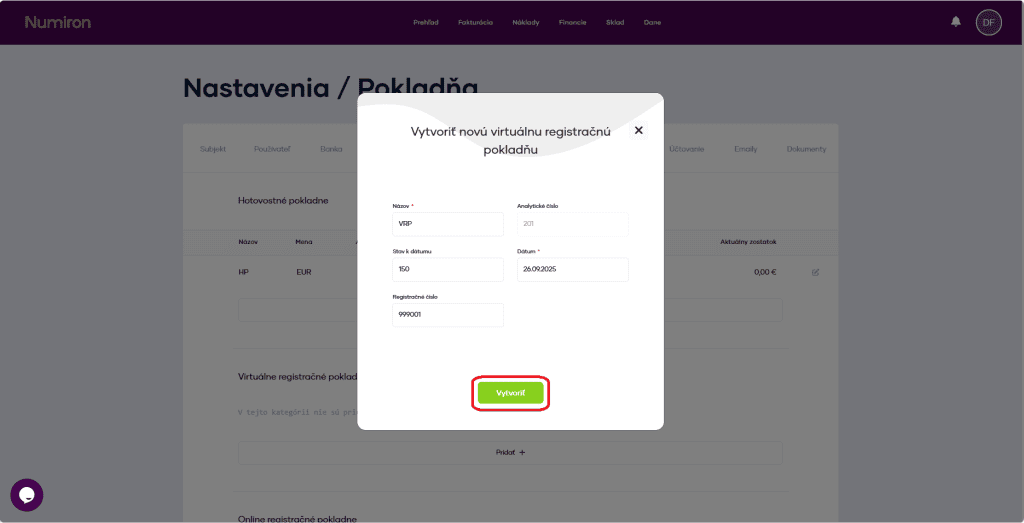Click the green Vytvoriť button

(x=510, y=393)
